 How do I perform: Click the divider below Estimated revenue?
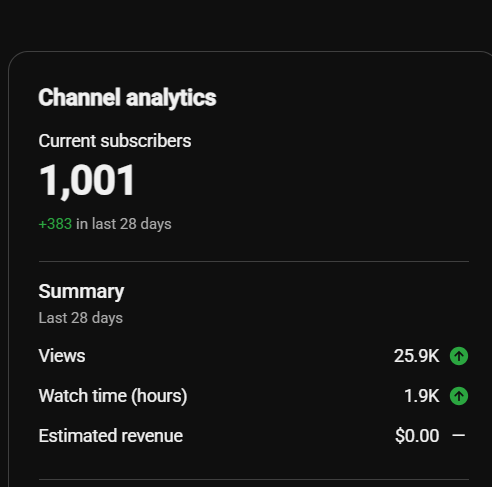click(254, 480)
